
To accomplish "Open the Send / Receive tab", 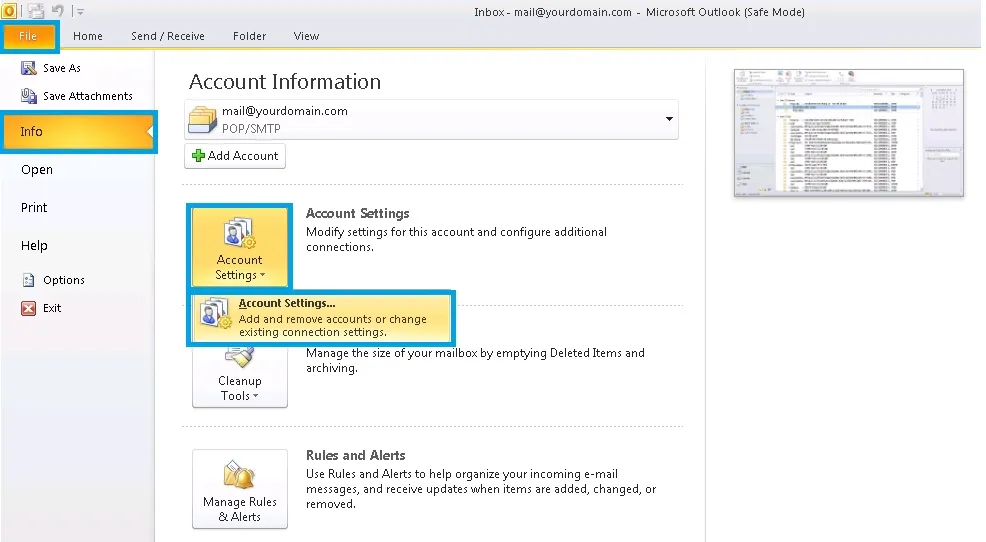I will (x=167, y=36).
